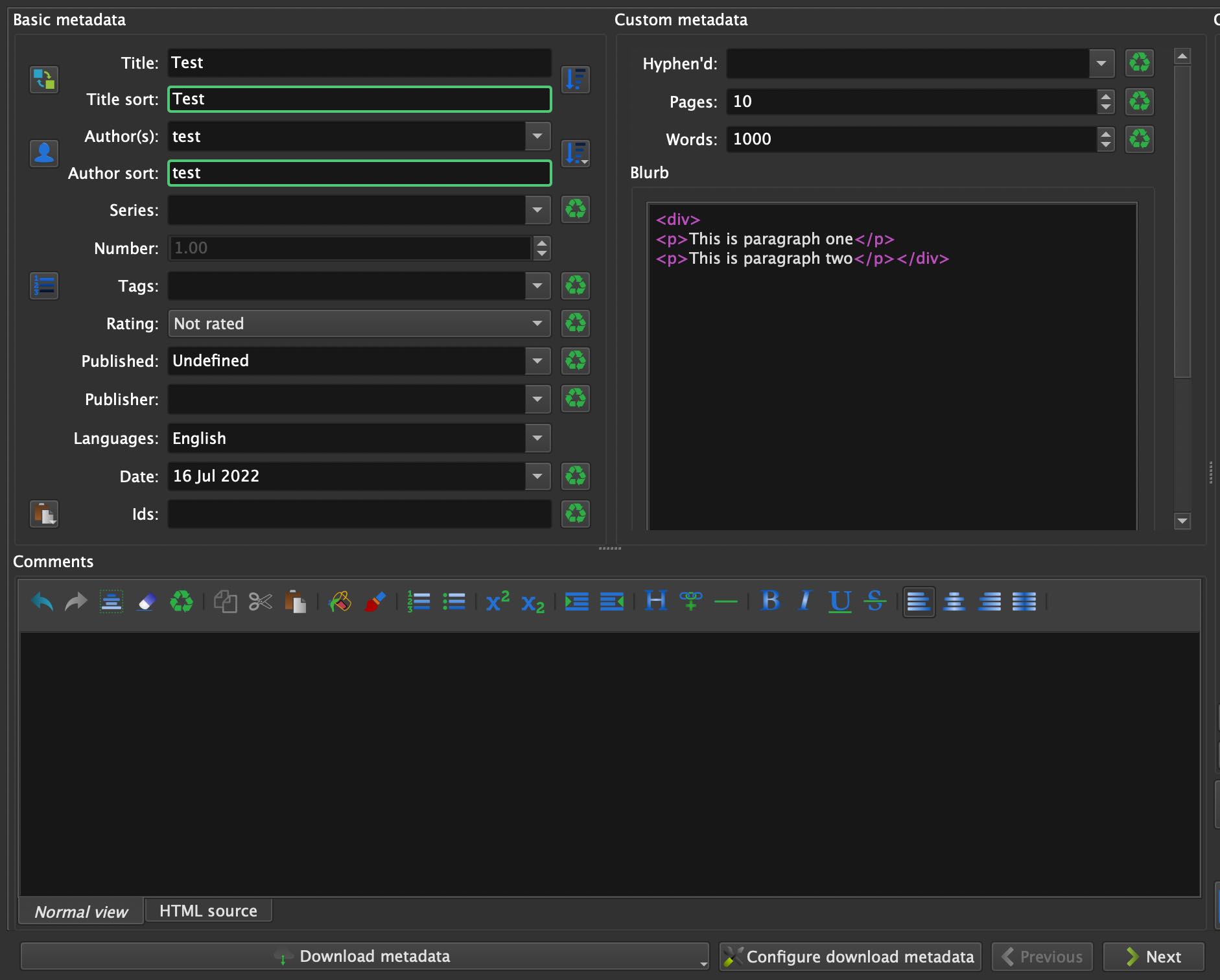This screenshot has height=980, width=1220.
Task: Click the ordered numbered list icon
Action: tap(418, 601)
